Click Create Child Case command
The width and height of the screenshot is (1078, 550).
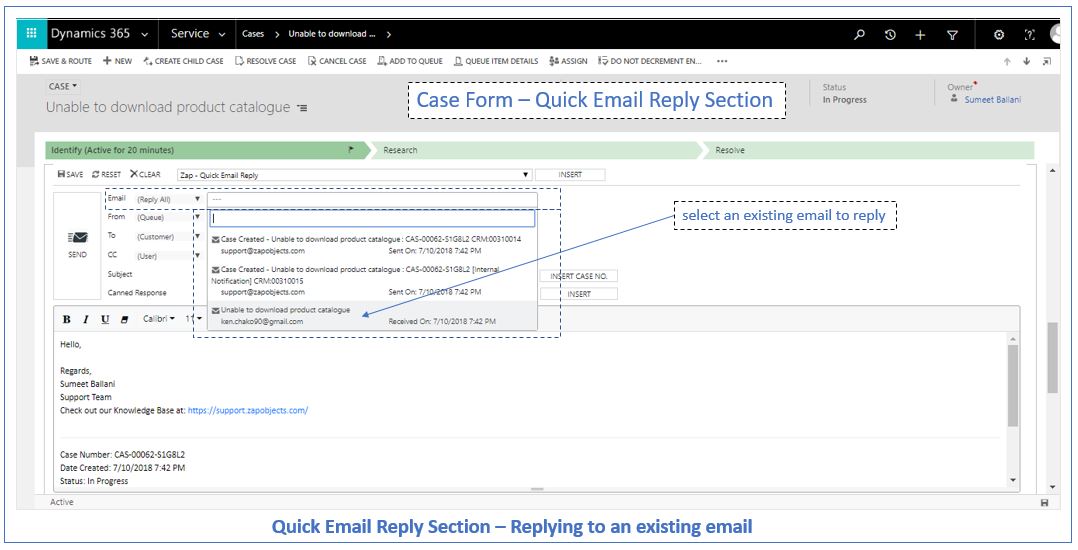point(184,61)
